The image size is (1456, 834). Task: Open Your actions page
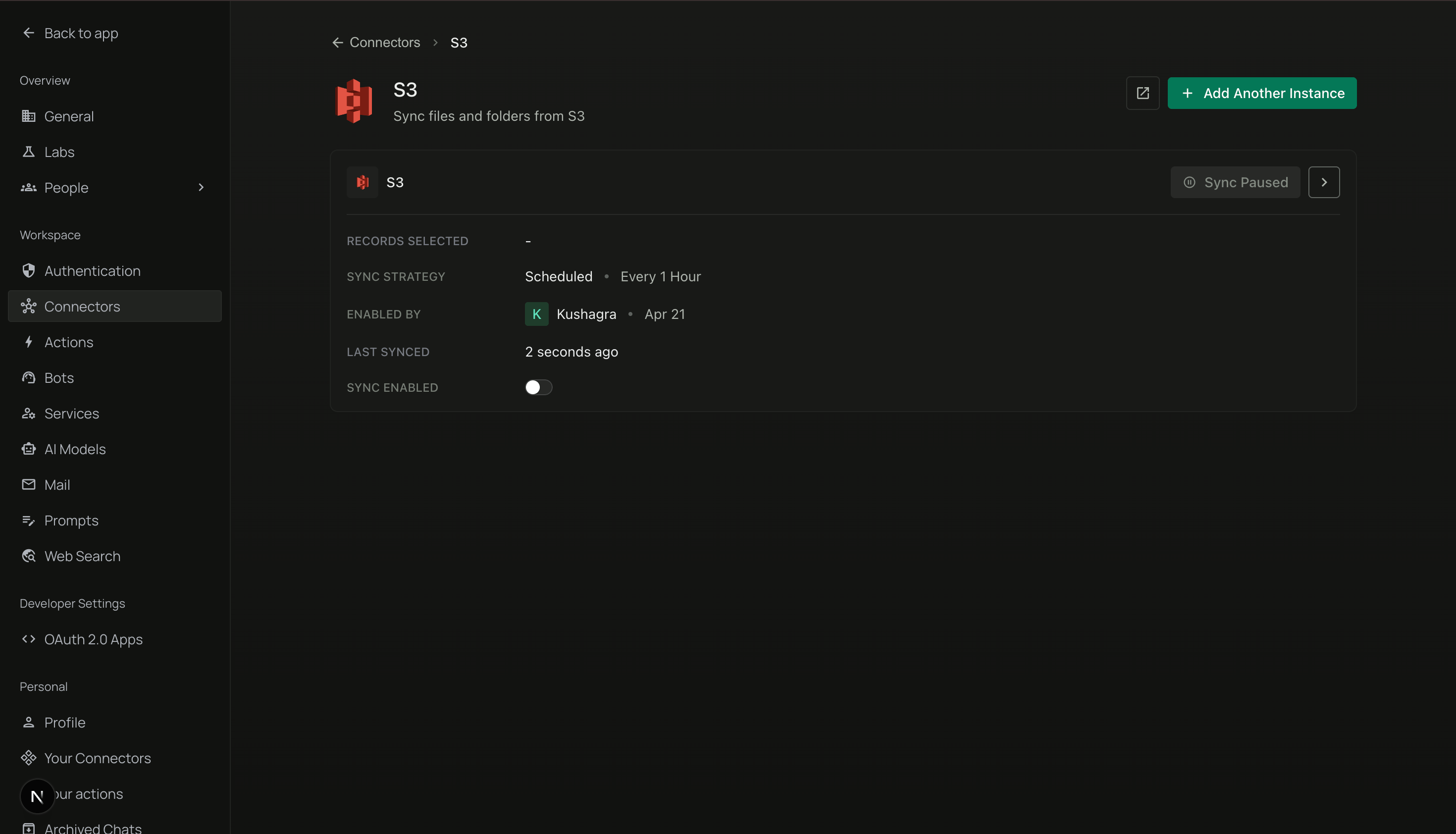[x=114, y=794]
